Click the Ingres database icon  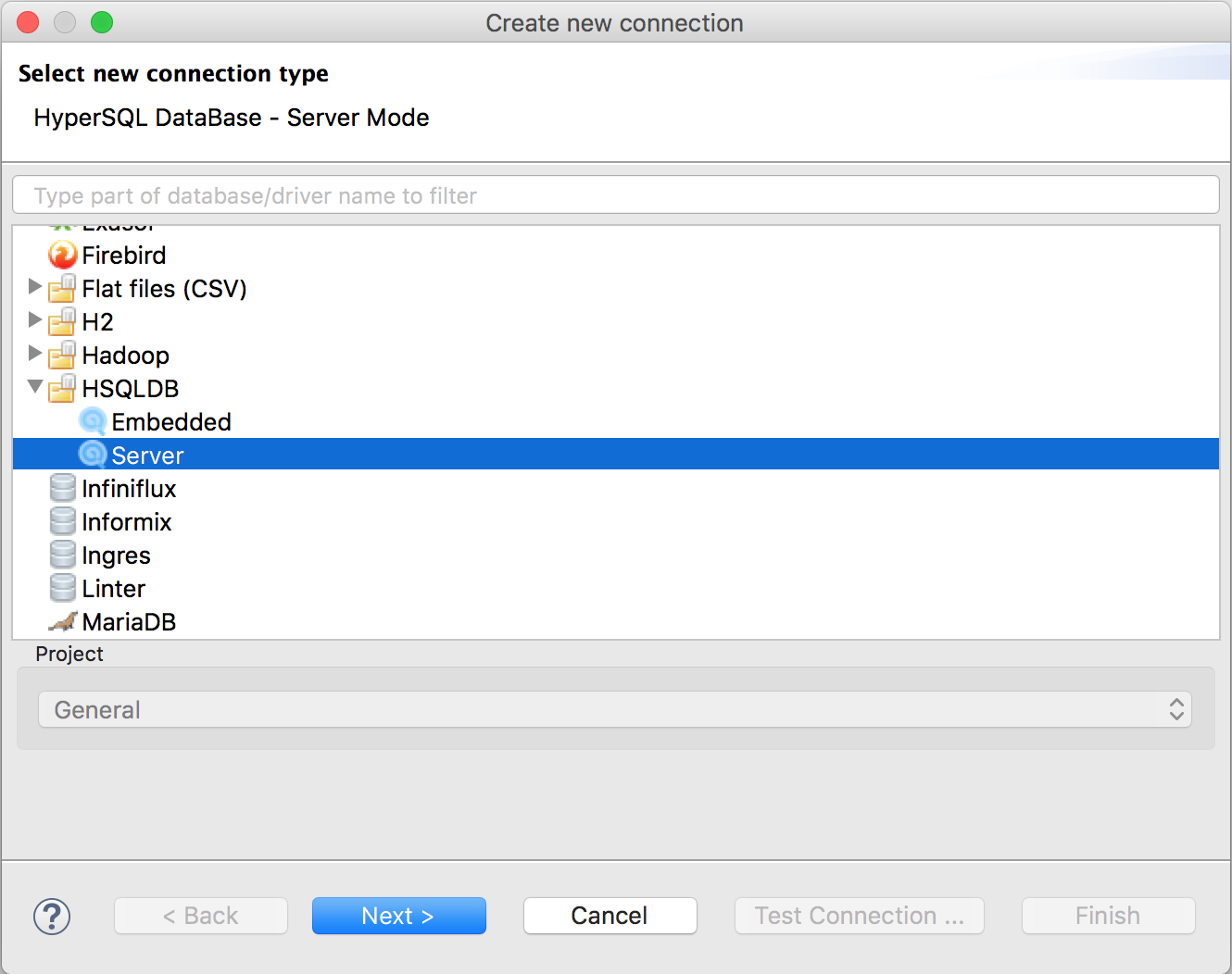pyautogui.click(x=61, y=555)
